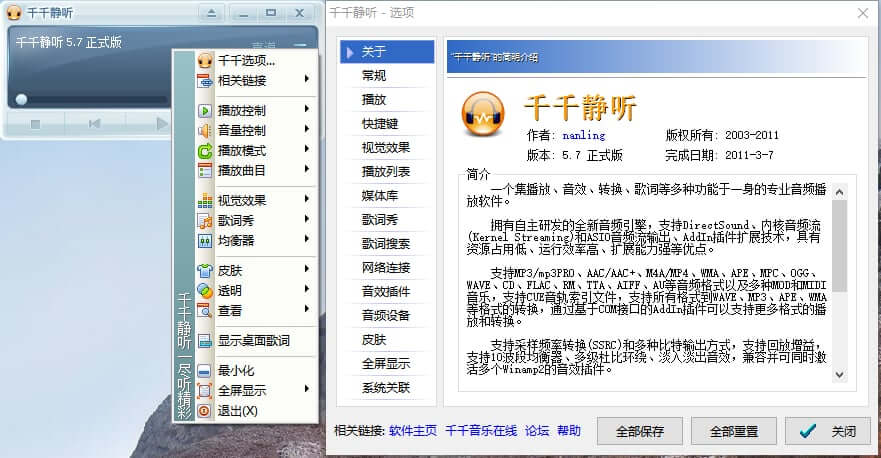Click the shirt icon beside 皮肤 in menu
Screen dimensions: 881x458
205,271
